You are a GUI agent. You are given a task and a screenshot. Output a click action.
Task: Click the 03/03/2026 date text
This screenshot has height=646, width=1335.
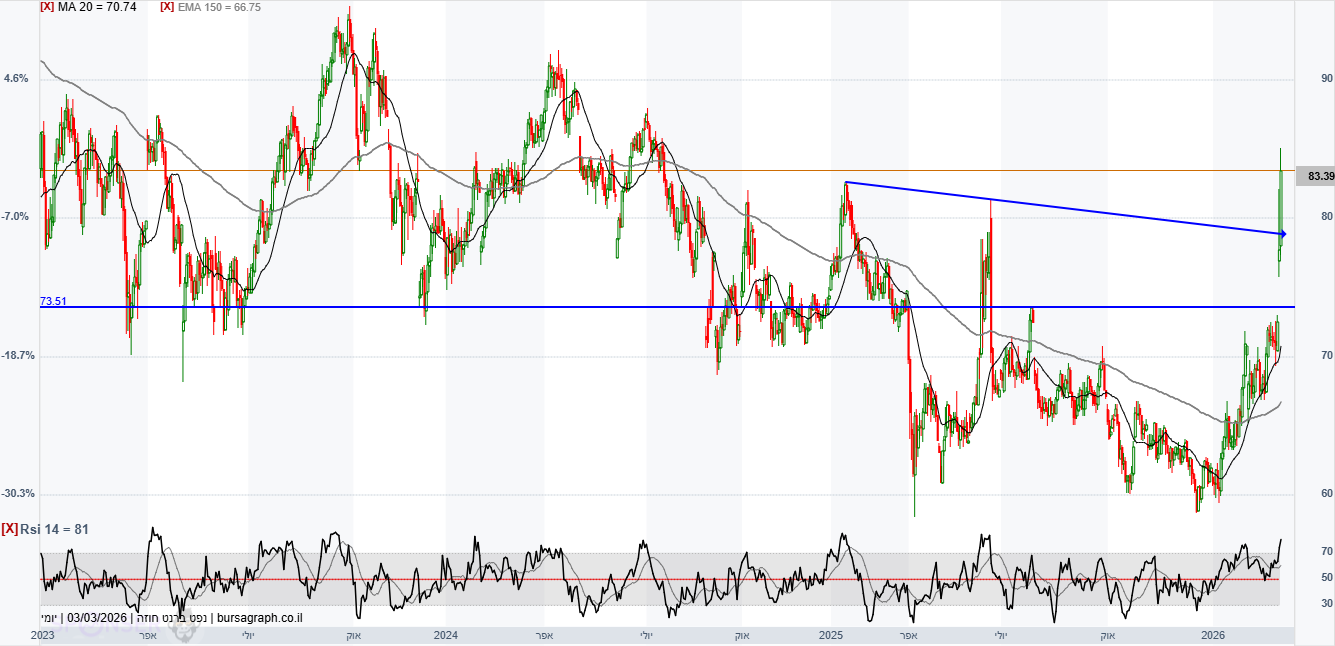98,618
